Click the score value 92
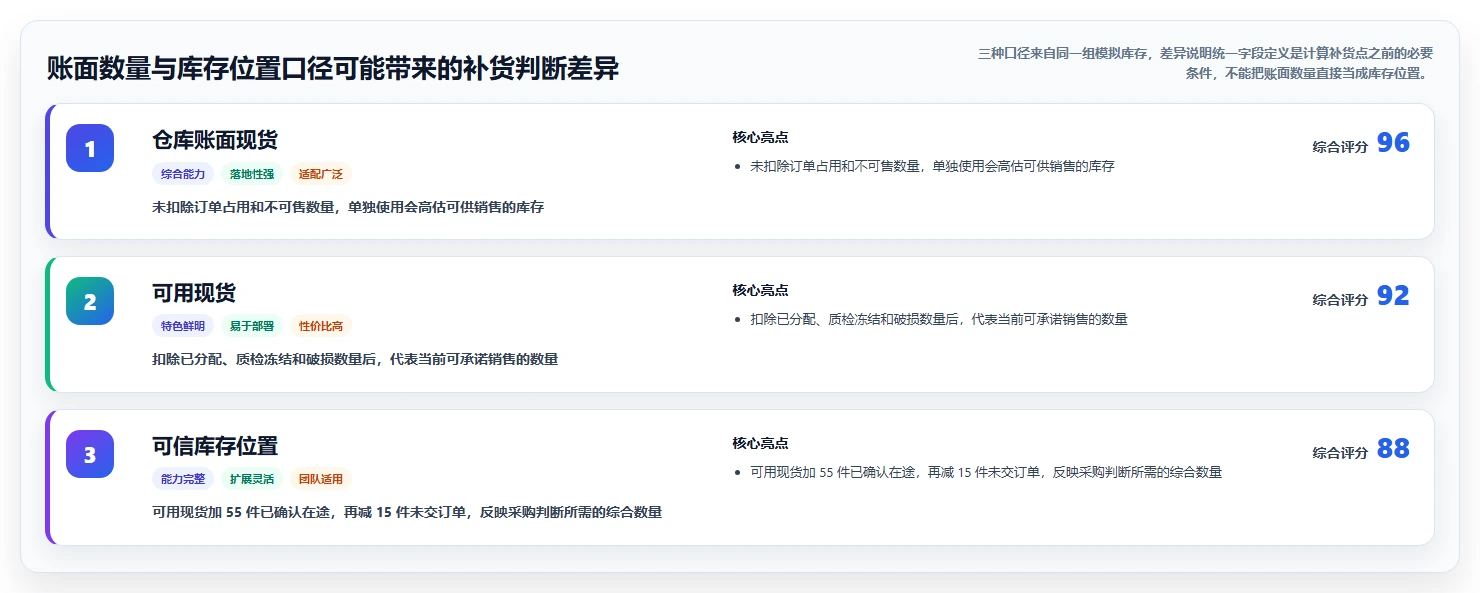This screenshot has width=1480, height=593. click(x=1393, y=296)
